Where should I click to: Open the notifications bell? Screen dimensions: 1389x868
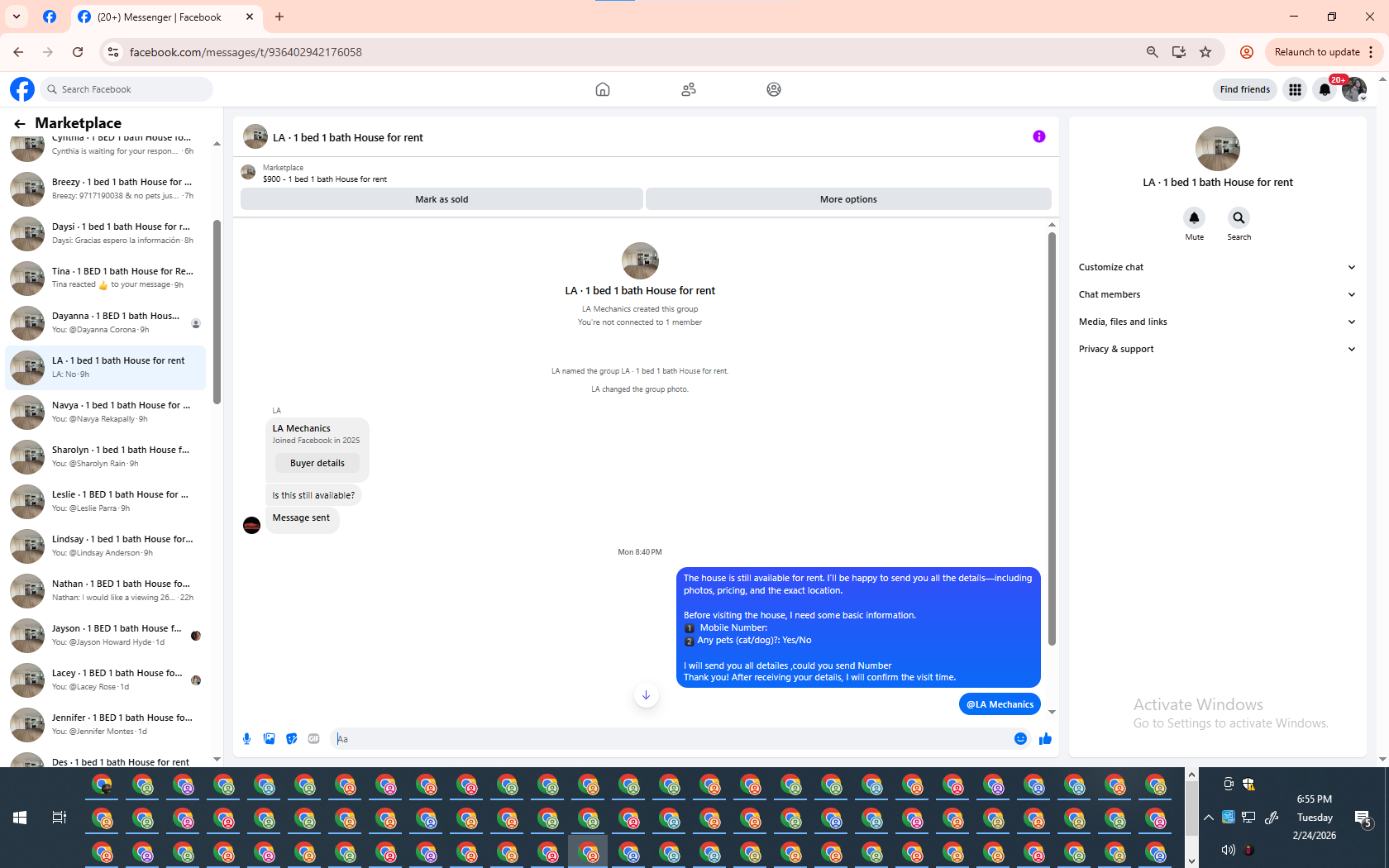point(1325,89)
